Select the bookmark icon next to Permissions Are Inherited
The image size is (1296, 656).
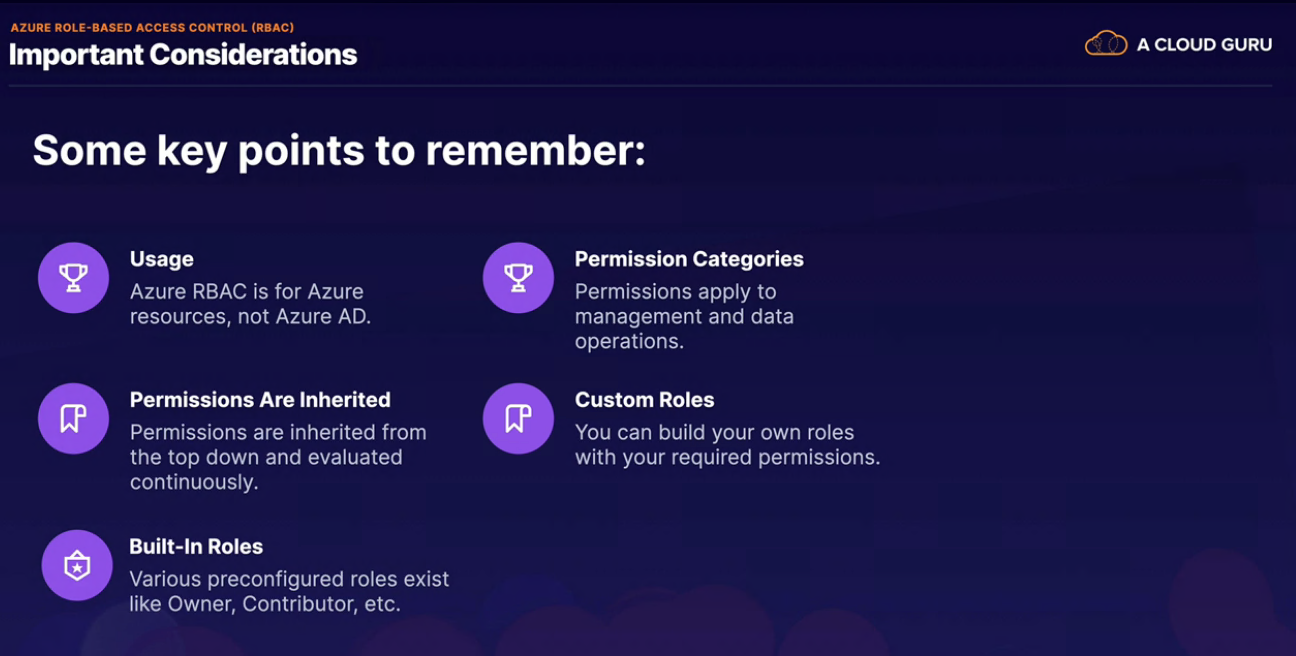pyautogui.click(x=73, y=418)
